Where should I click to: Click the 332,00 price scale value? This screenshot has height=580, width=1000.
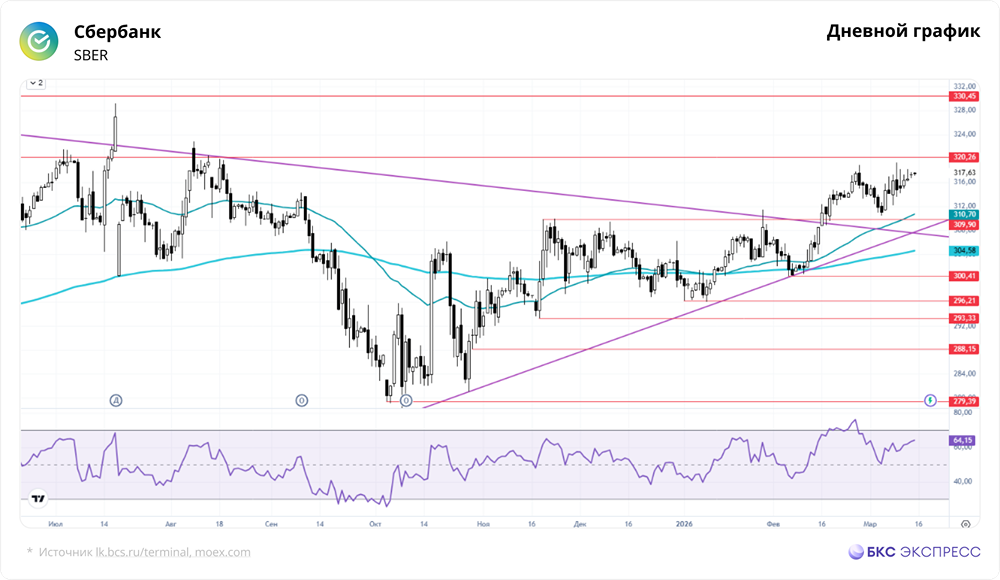(x=964, y=86)
